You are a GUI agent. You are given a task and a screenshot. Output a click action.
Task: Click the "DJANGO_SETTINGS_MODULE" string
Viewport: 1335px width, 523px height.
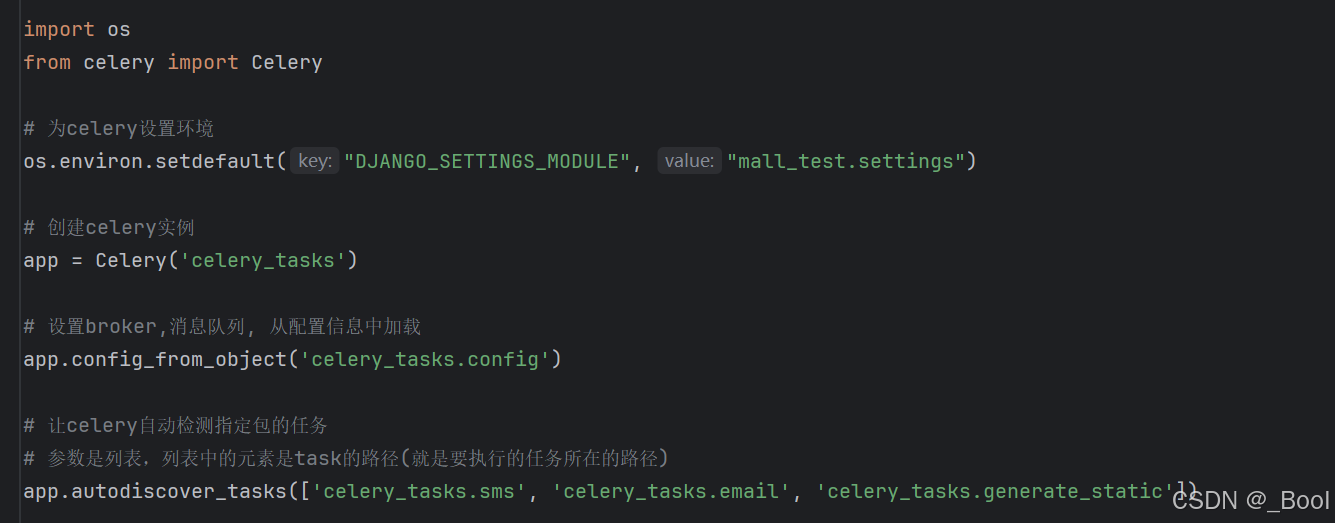(487, 161)
